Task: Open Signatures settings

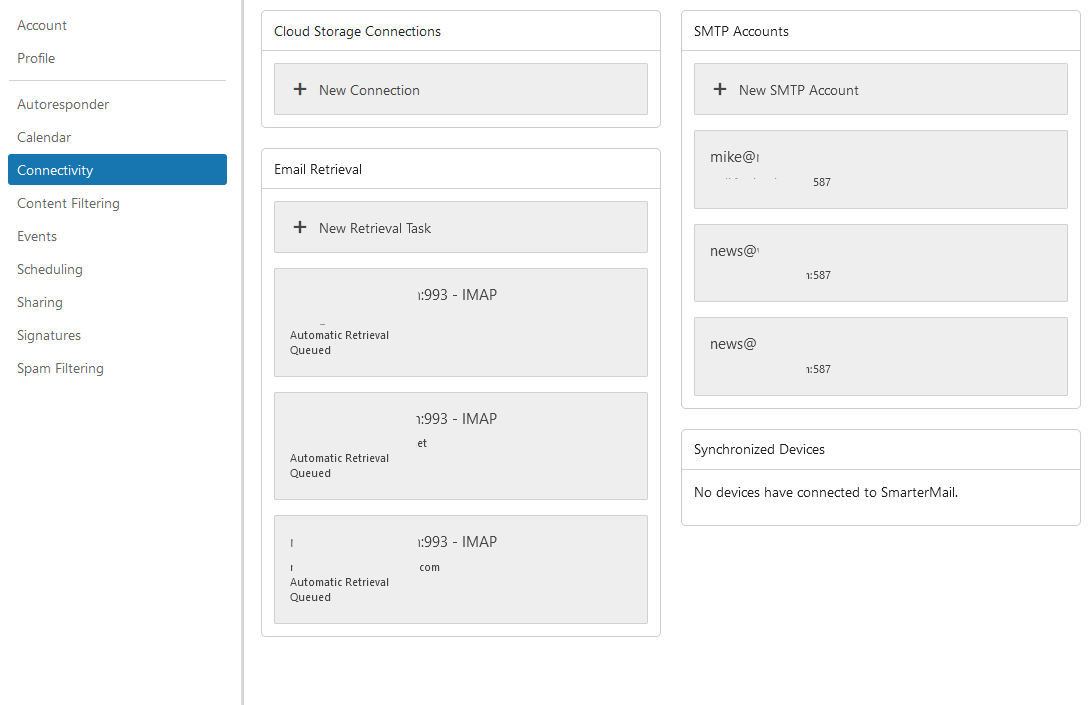Action: point(49,335)
